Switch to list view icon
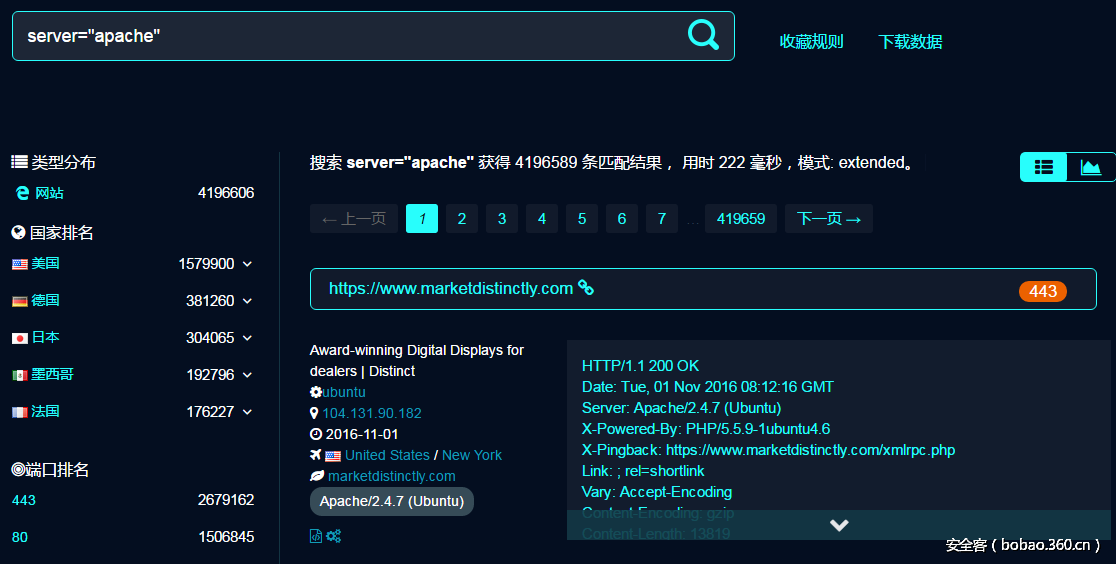This screenshot has width=1116, height=564. (1043, 167)
